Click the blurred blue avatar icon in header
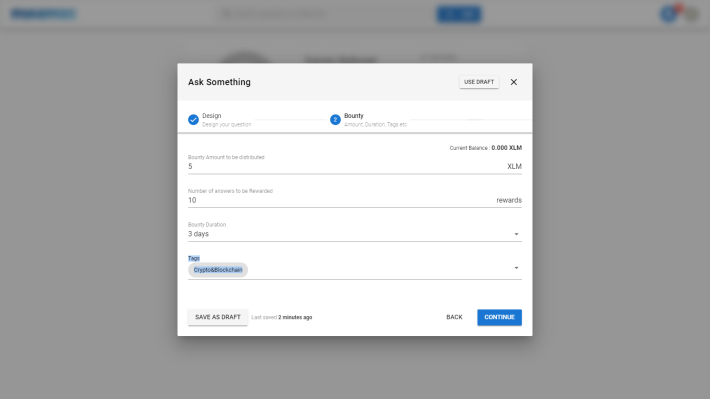This screenshot has height=399, width=710. pyautogui.click(x=668, y=14)
